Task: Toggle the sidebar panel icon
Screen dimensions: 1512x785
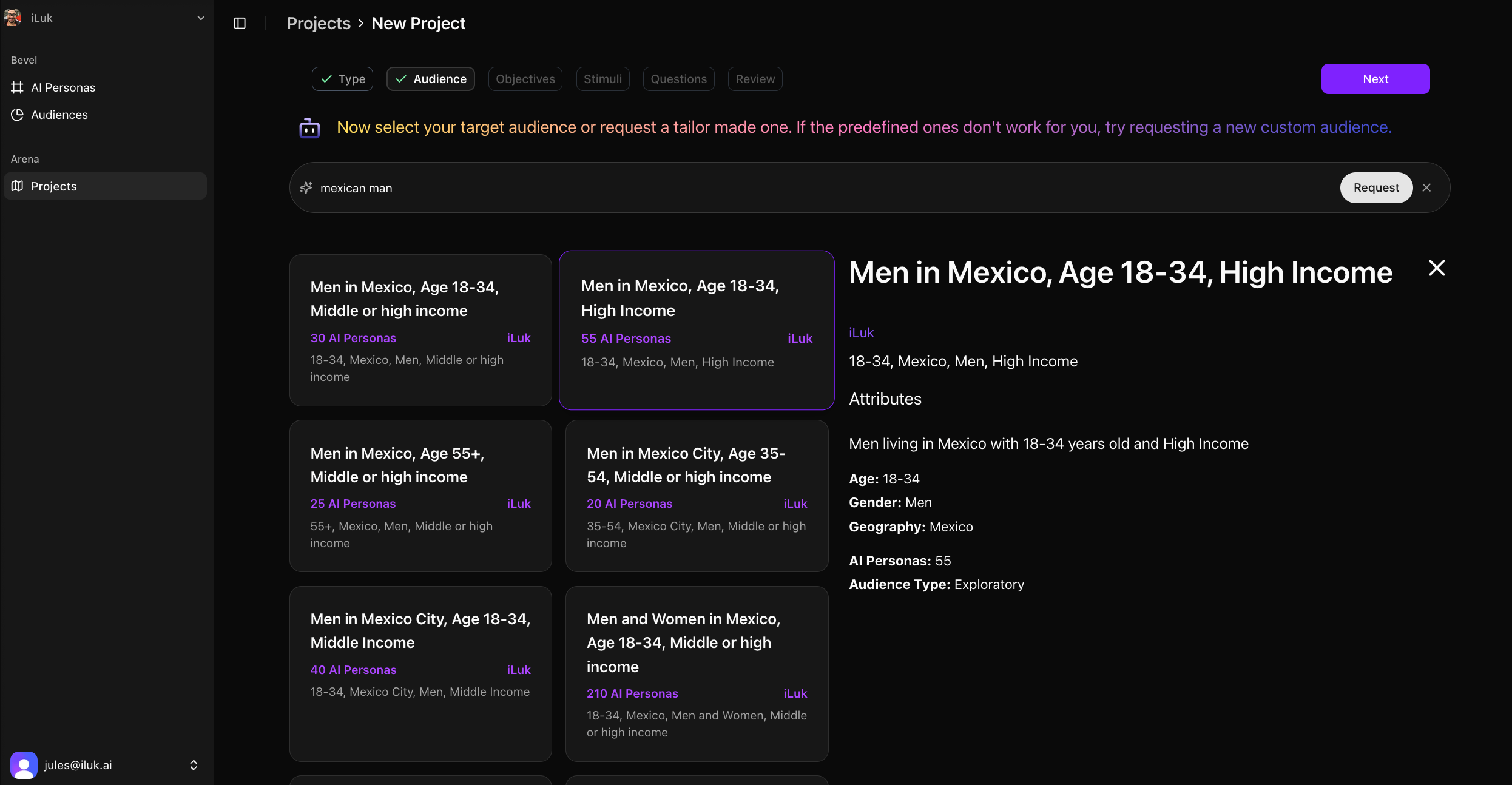Action: 240,23
